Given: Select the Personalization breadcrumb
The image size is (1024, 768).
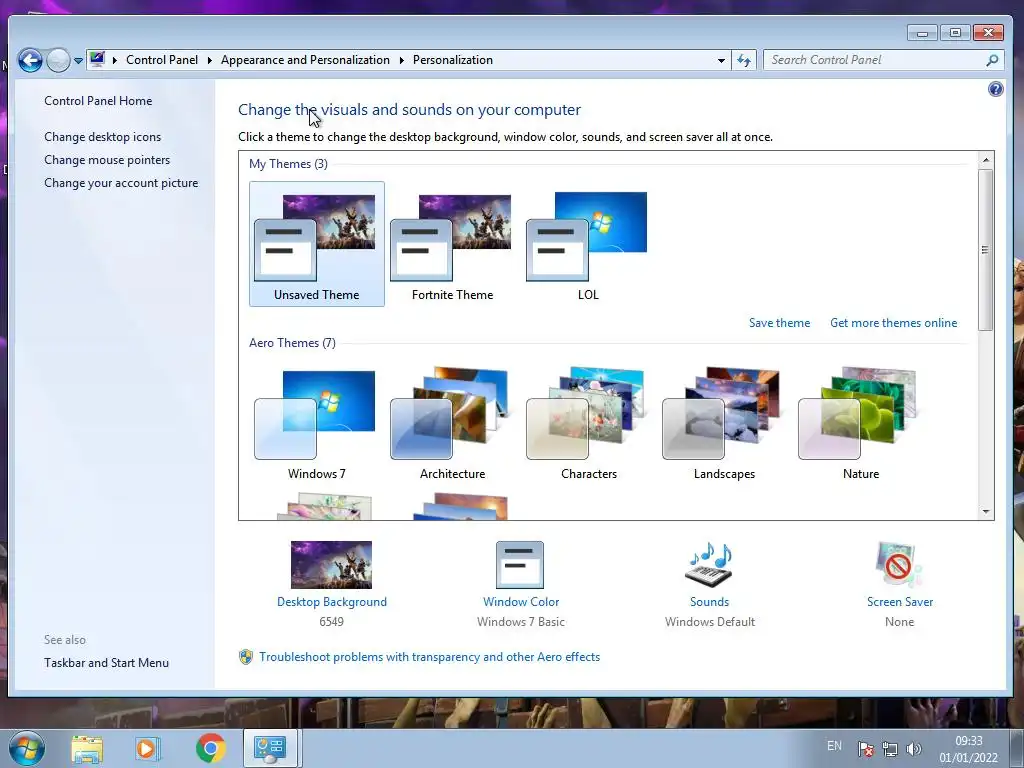Looking at the screenshot, I should click(453, 60).
